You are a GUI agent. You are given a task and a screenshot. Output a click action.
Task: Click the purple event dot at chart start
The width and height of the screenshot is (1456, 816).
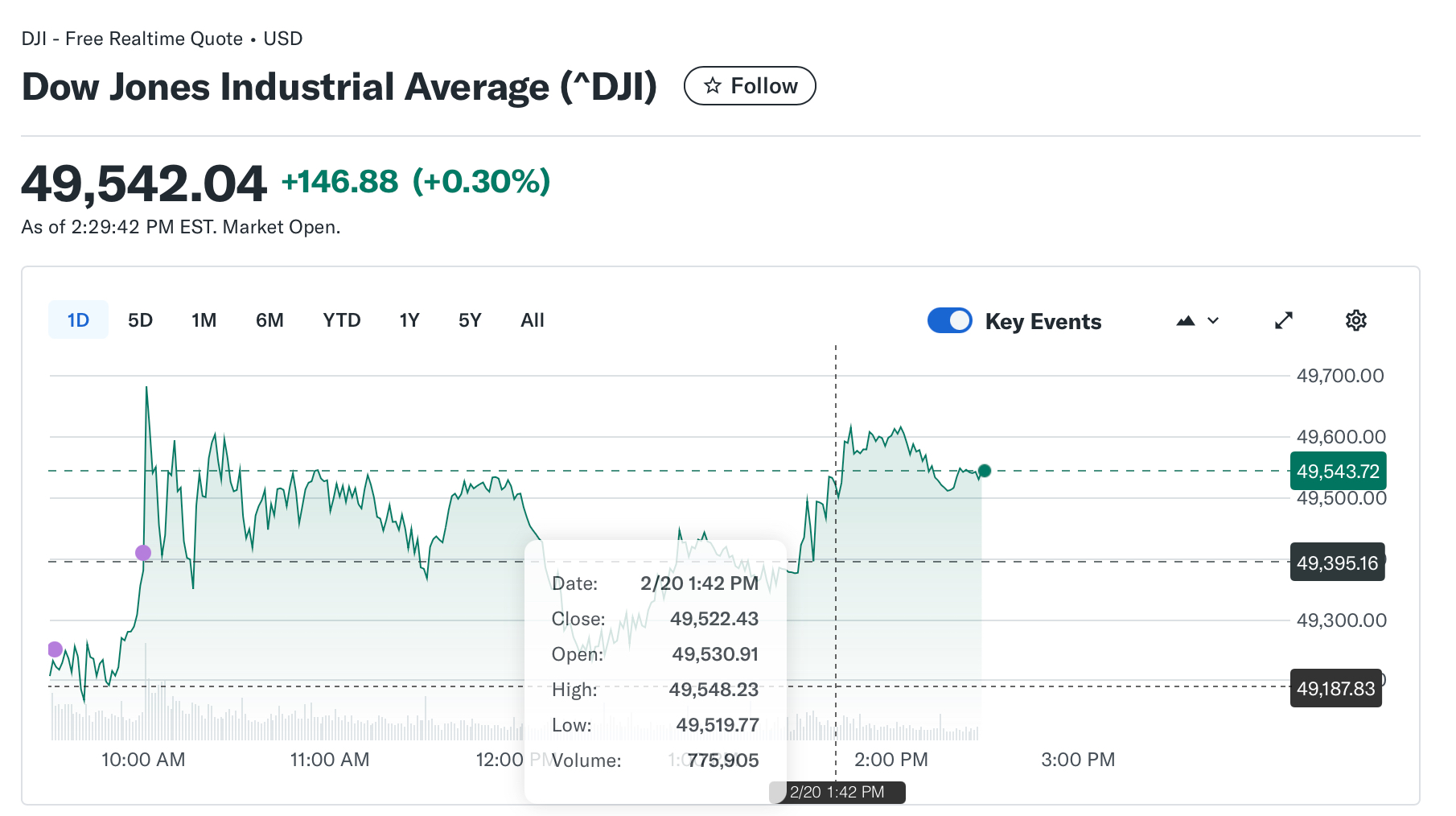click(x=55, y=649)
